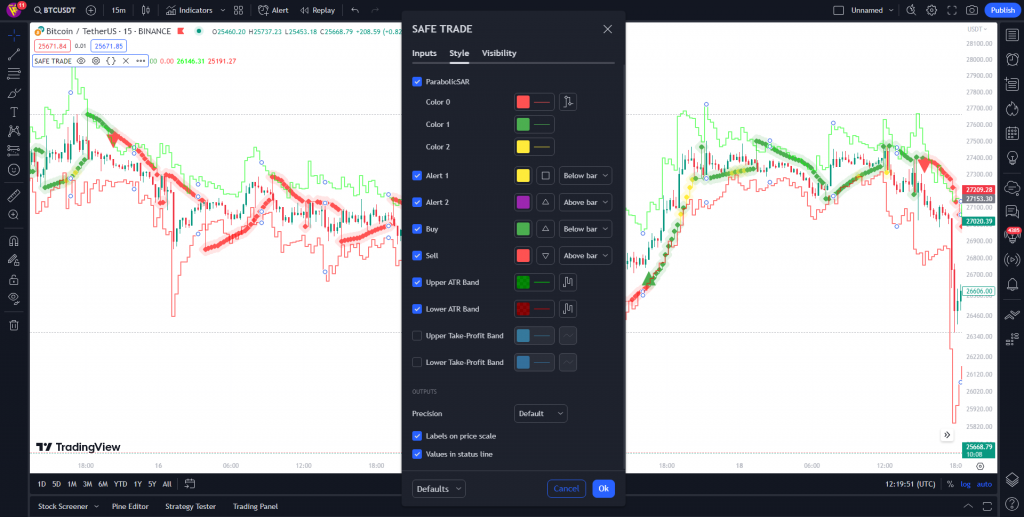Toggle magnet mode in left toolbar
The width and height of the screenshot is (1024, 517).
pyautogui.click(x=14, y=241)
